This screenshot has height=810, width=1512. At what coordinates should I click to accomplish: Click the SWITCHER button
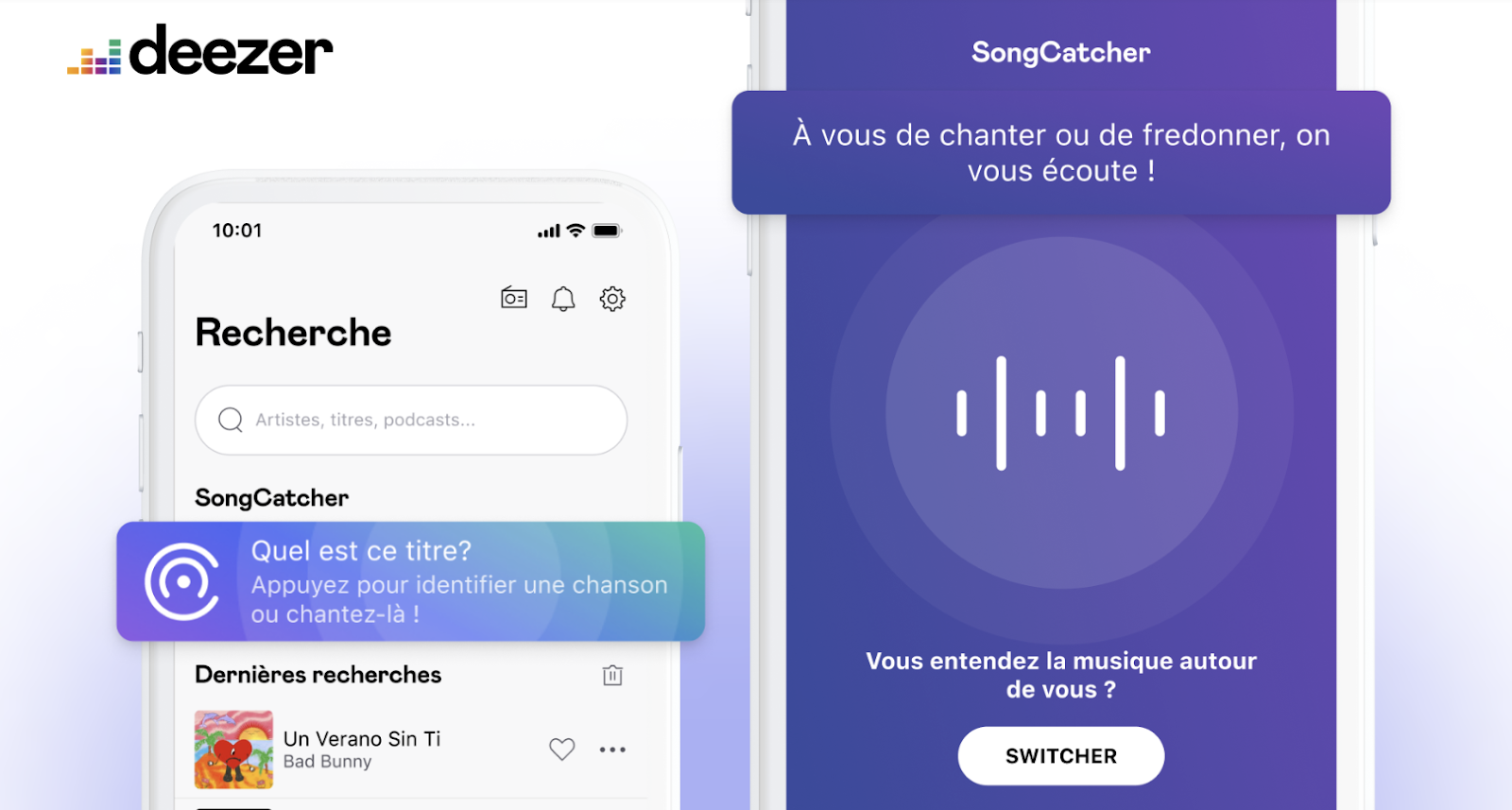(x=1061, y=756)
